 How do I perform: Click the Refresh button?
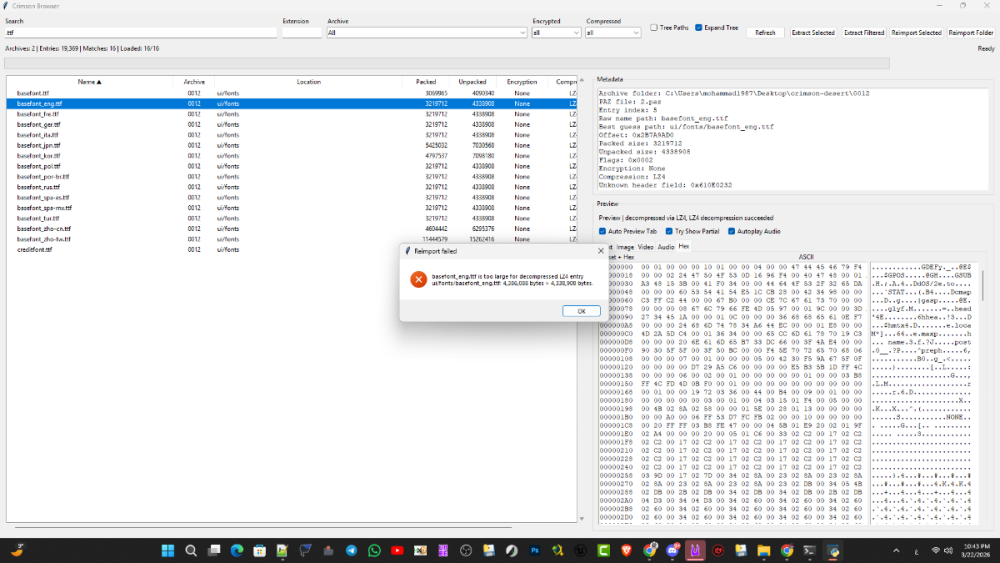tap(765, 33)
